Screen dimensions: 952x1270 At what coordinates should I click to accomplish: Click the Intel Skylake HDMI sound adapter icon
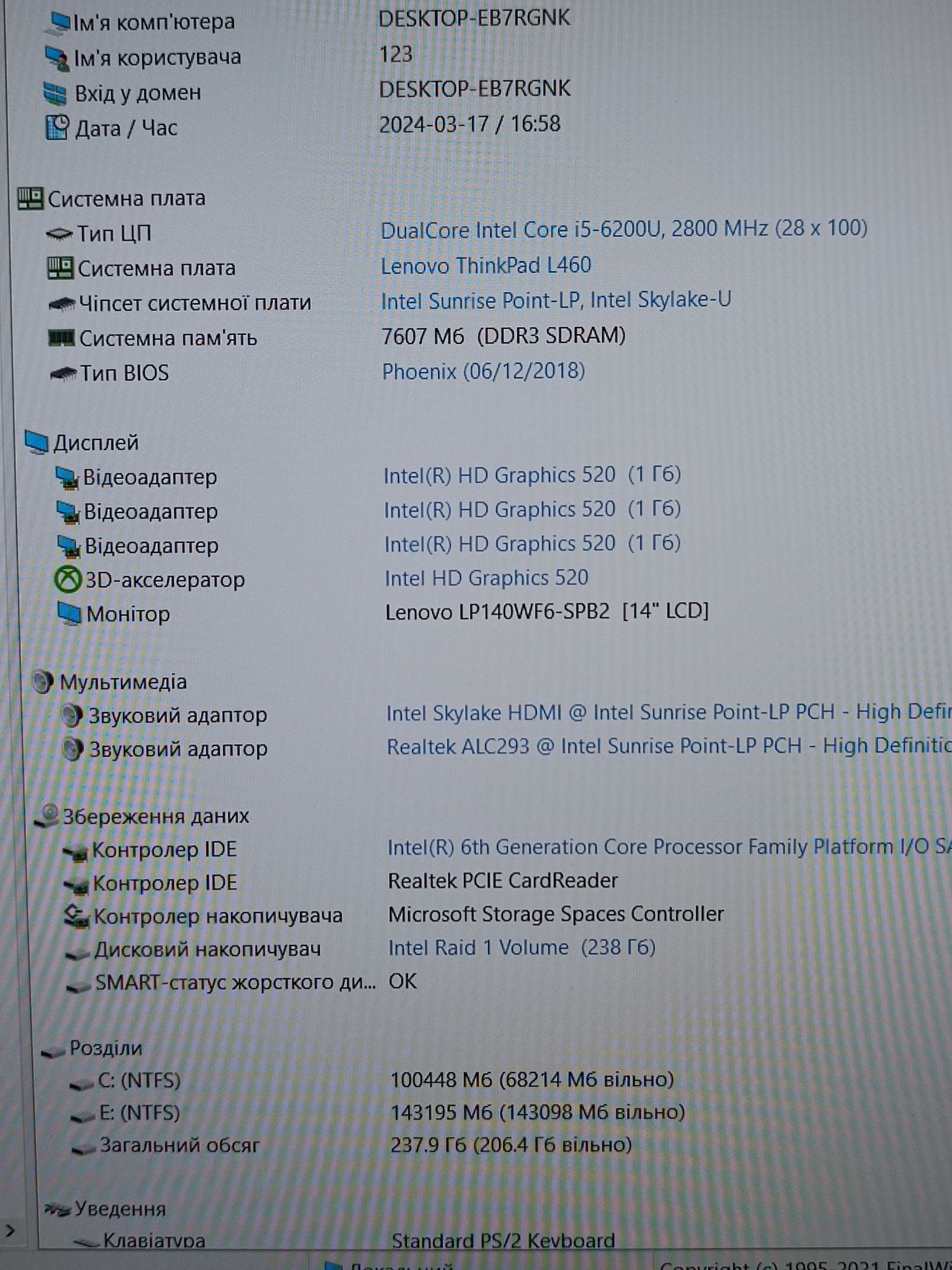72,716
